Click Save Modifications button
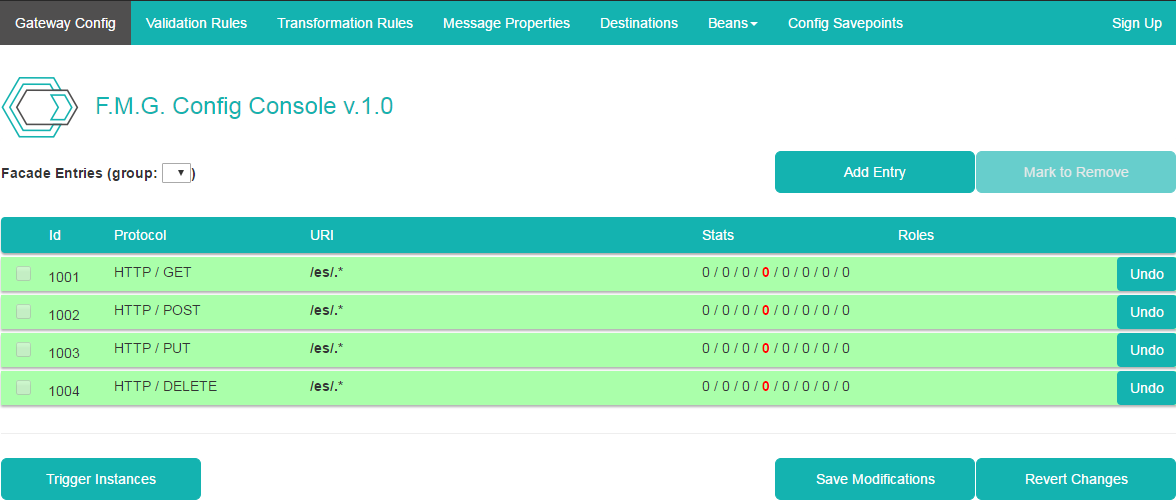Screen dimensions: 1176x501 (875, 479)
